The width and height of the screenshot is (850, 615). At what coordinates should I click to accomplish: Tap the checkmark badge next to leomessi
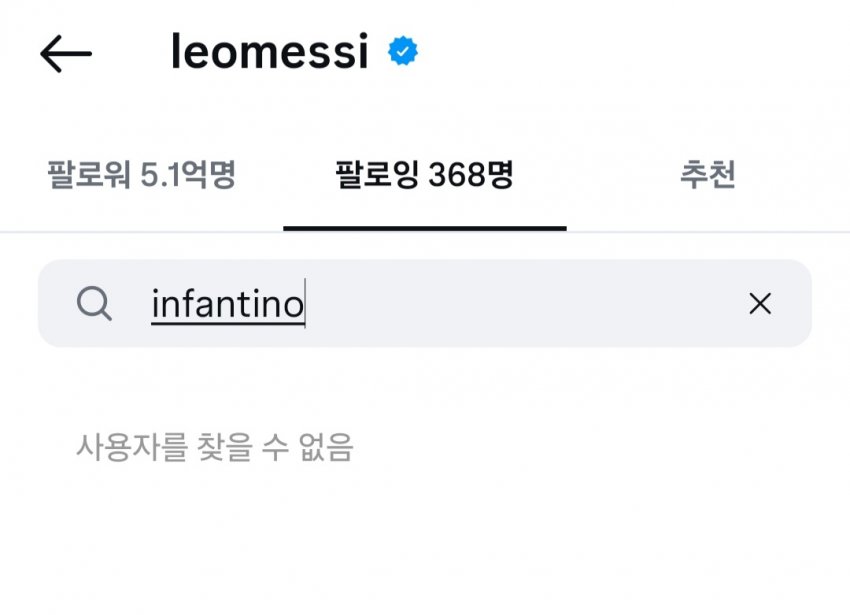403,51
